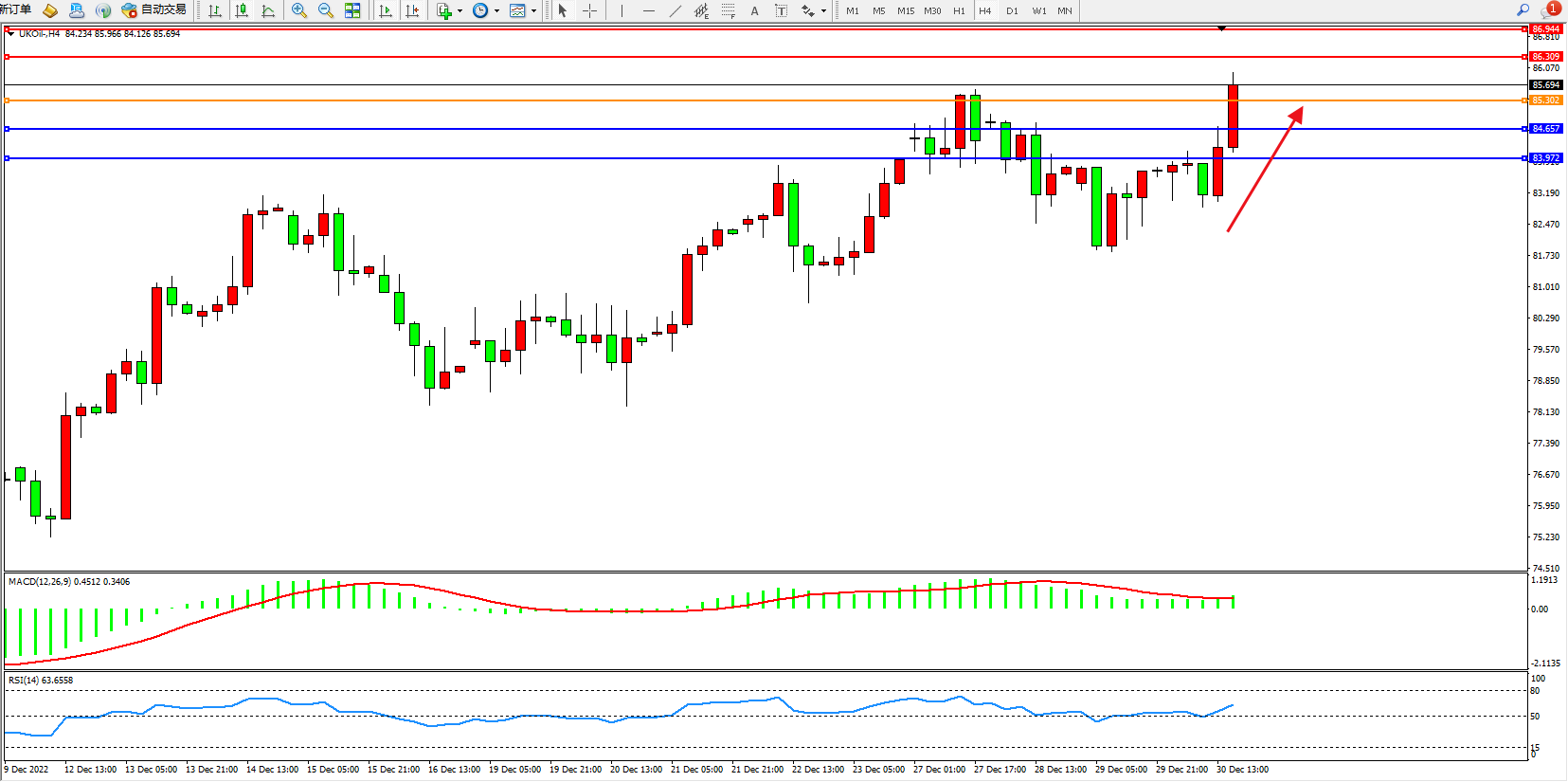This screenshot has width=1568, height=782.
Task: Toggle chart shift button
Action: pyautogui.click(x=412, y=10)
